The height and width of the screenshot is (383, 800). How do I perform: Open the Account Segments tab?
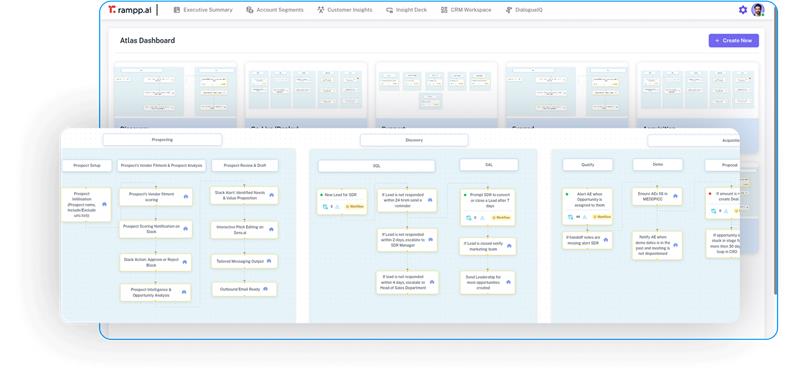point(274,10)
